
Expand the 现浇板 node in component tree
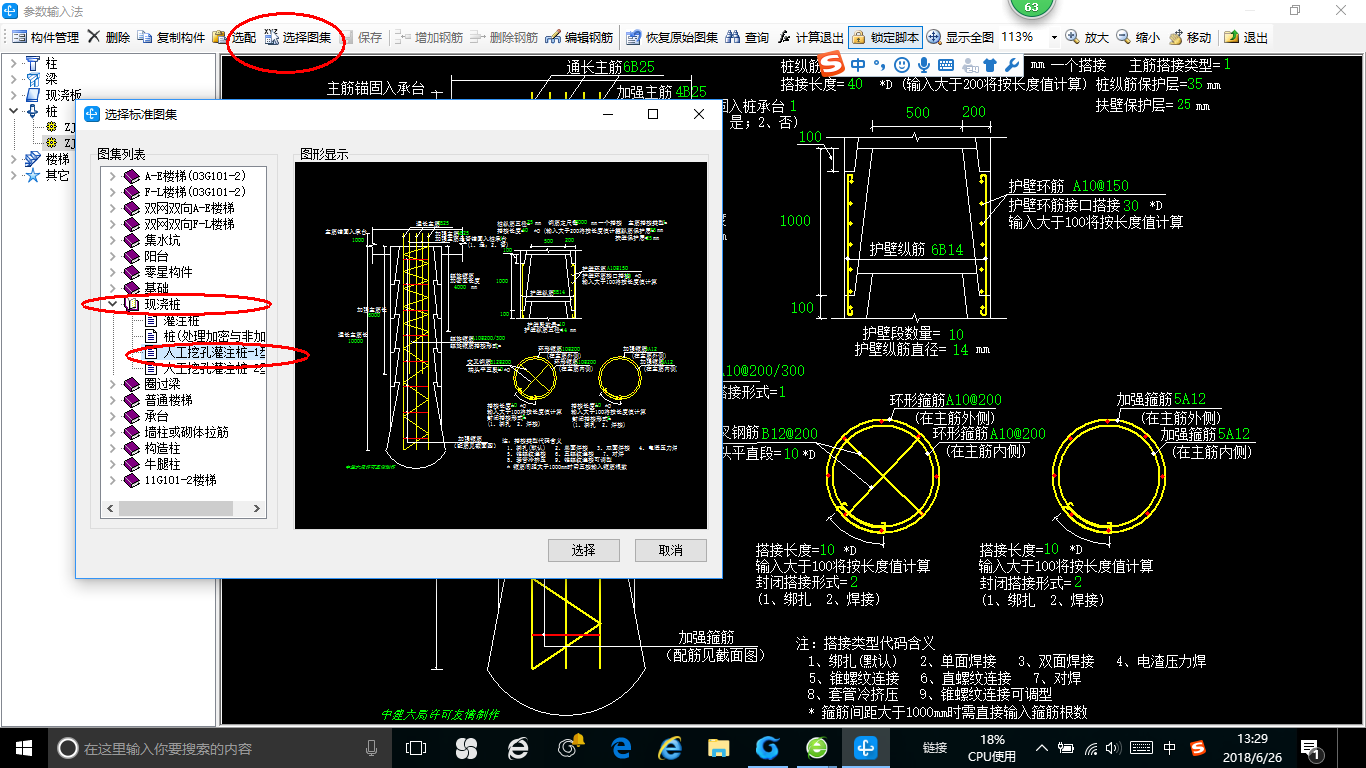(x=14, y=96)
